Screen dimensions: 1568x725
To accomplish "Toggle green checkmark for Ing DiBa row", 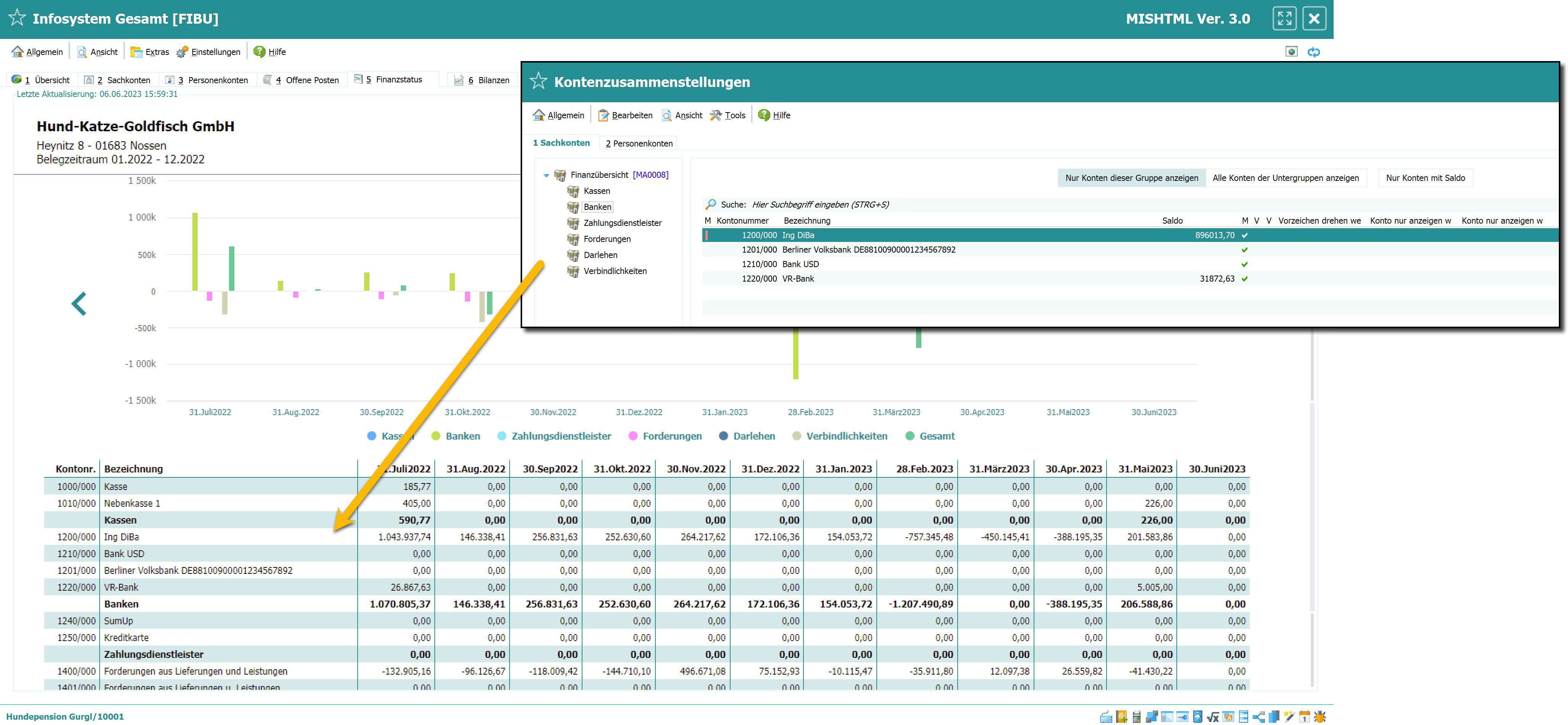I will [x=1245, y=235].
